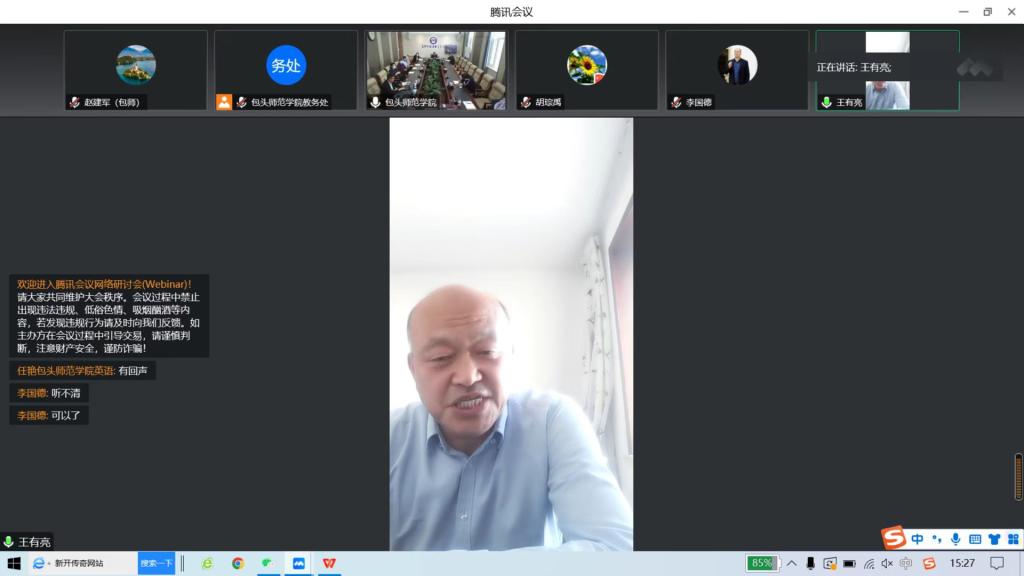Click the Sogou input voice microphone icon
The height and width of the screenshot is (576, 1024).
pyautogui.click(x=955, y=539)
